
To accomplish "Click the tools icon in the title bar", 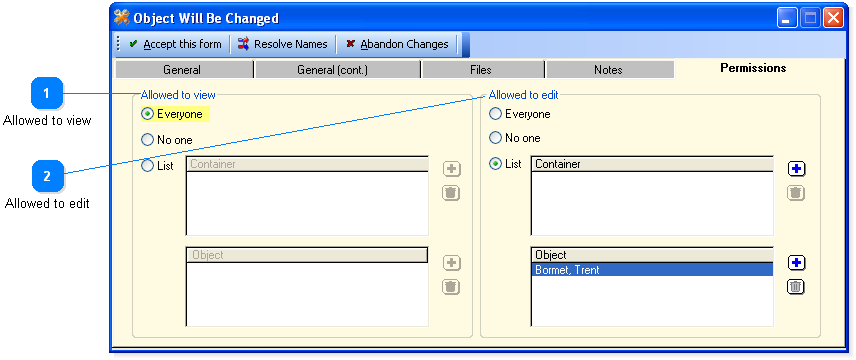I will tap(122, 18).
